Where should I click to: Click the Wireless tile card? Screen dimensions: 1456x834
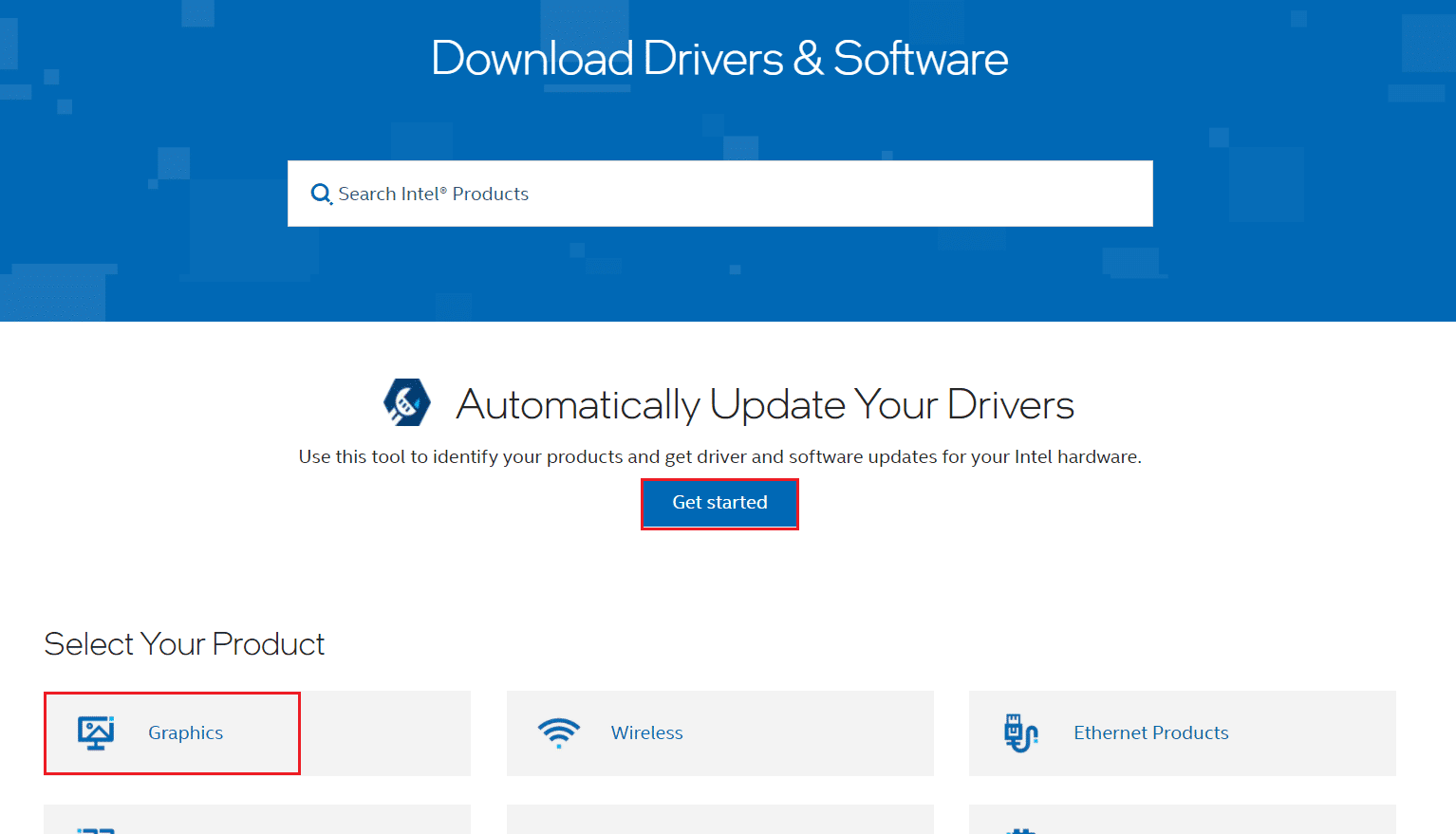(719, 732)
